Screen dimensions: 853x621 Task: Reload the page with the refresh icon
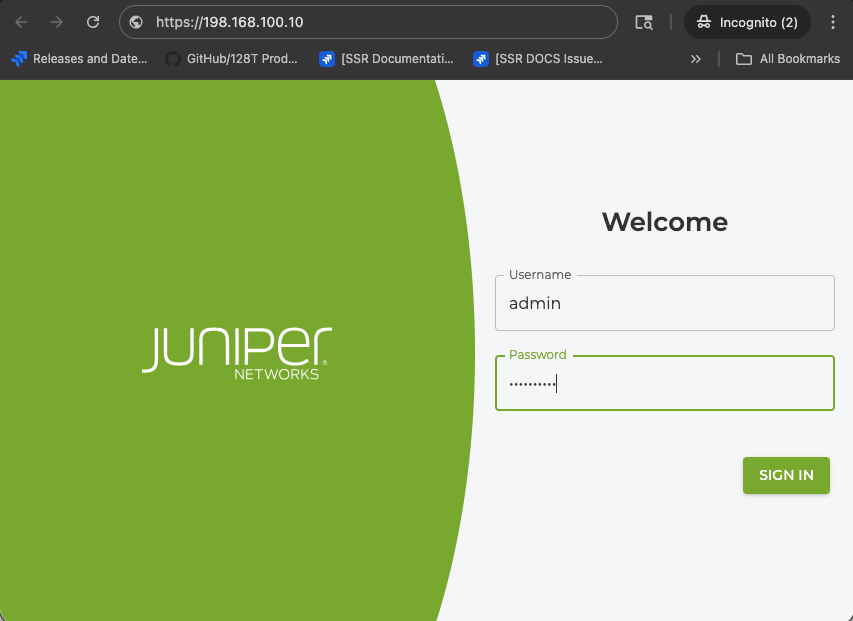click(93, 22)
